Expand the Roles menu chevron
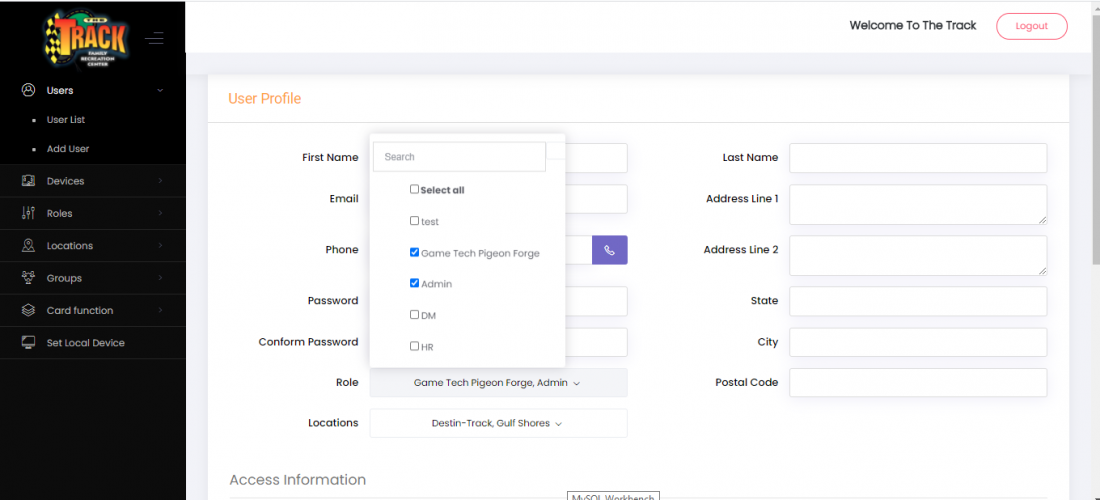Image resolution: width=1100 pixels, height=500 pixels. click(x=160, y=213)
